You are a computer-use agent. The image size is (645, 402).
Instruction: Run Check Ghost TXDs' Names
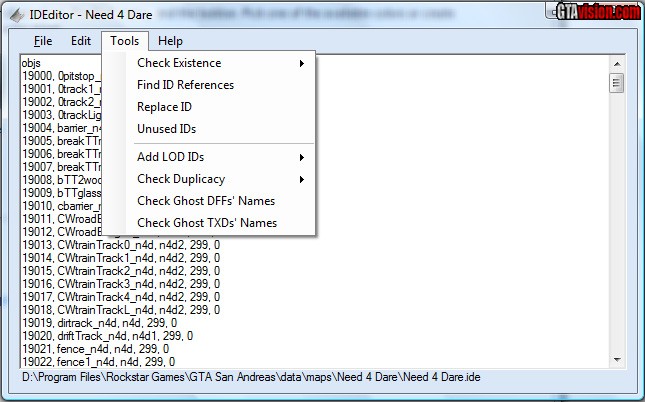pos(206,223)
